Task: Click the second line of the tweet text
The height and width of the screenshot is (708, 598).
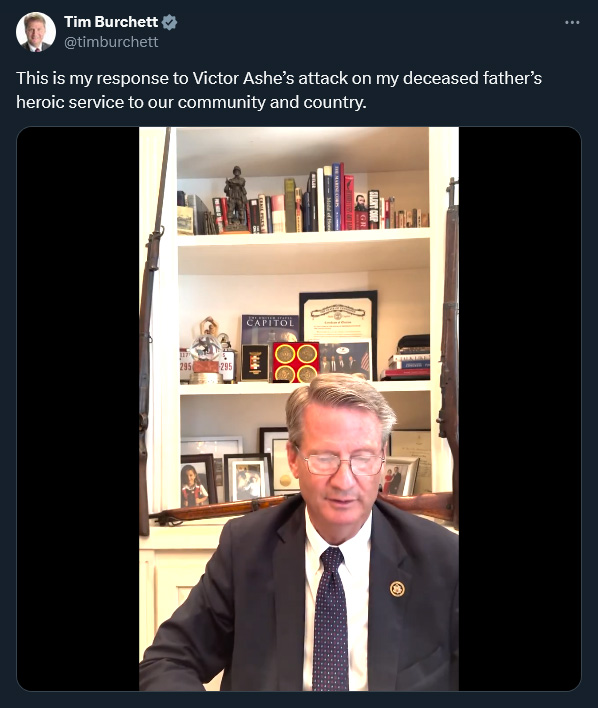Action: (191, 102)
